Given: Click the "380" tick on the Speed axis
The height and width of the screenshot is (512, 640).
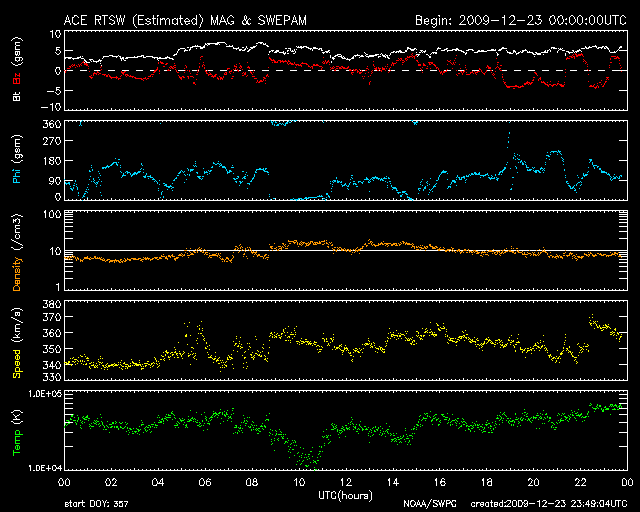Looking at the screenshot, I should tap(52, 304).
